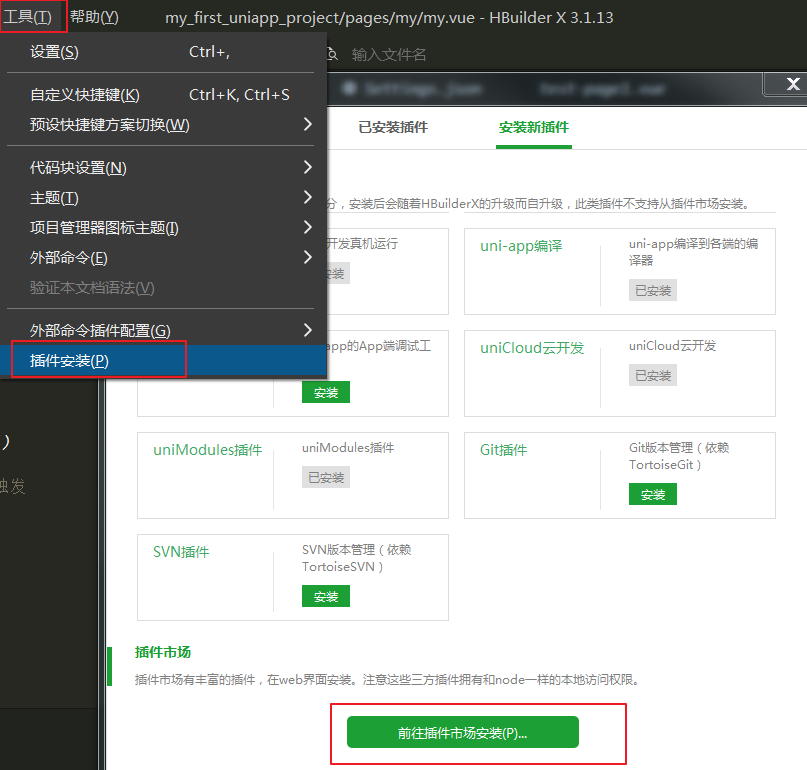Install the Git插件 plugin

(653, 494)
